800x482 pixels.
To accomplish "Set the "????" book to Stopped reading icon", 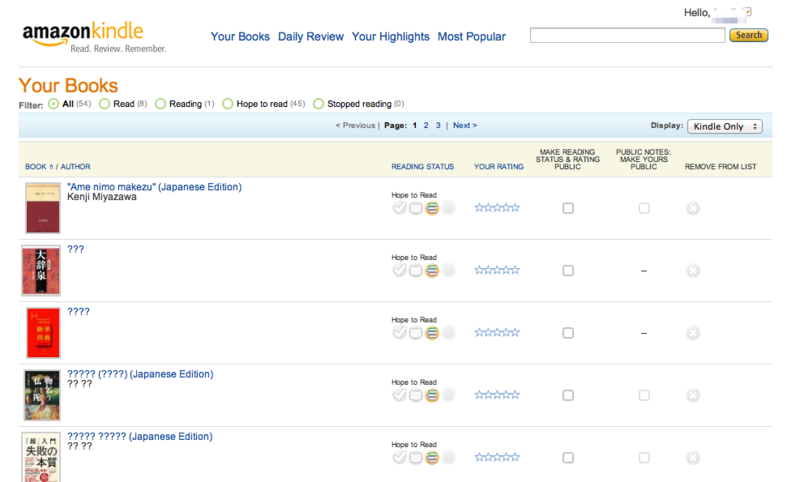I will (448, 333).
